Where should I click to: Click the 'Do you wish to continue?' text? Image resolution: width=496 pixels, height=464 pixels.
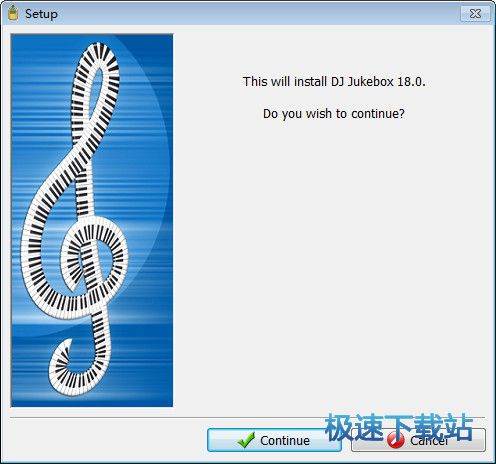[x=334, y=114]
